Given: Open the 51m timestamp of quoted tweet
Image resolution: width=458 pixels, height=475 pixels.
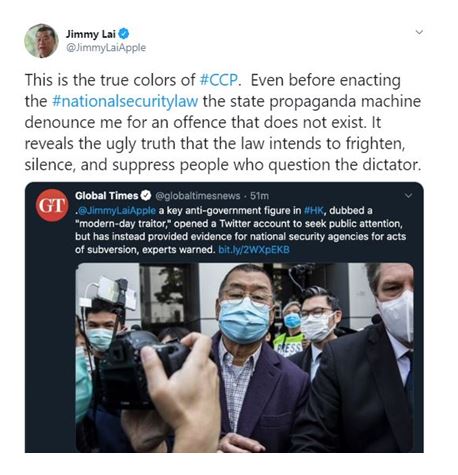Looking at the screenshot, I should pos(259,196).
